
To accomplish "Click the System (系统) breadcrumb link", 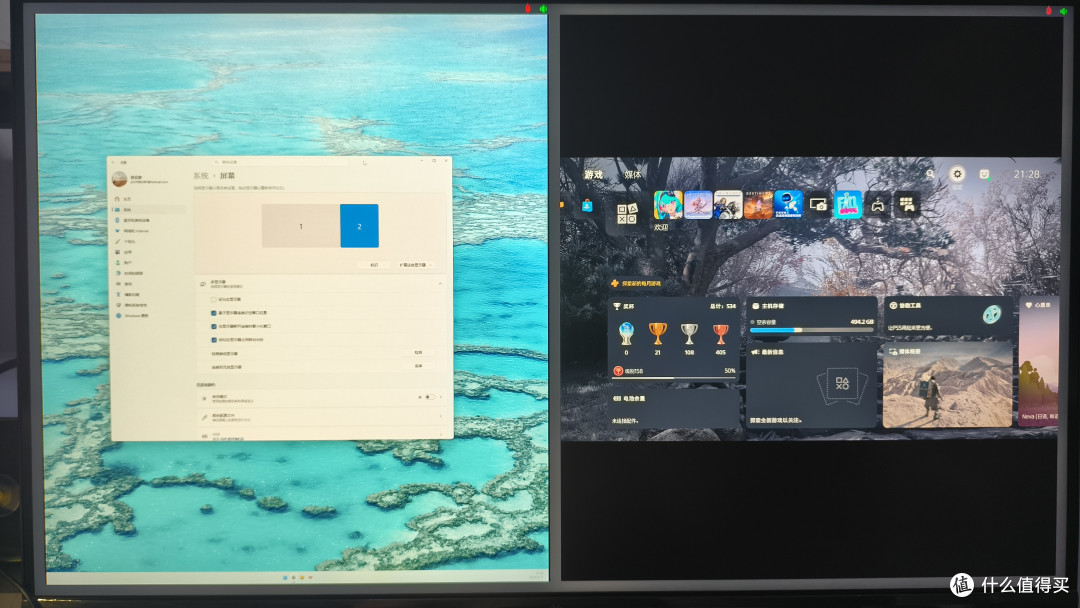I will coord(201,176).
